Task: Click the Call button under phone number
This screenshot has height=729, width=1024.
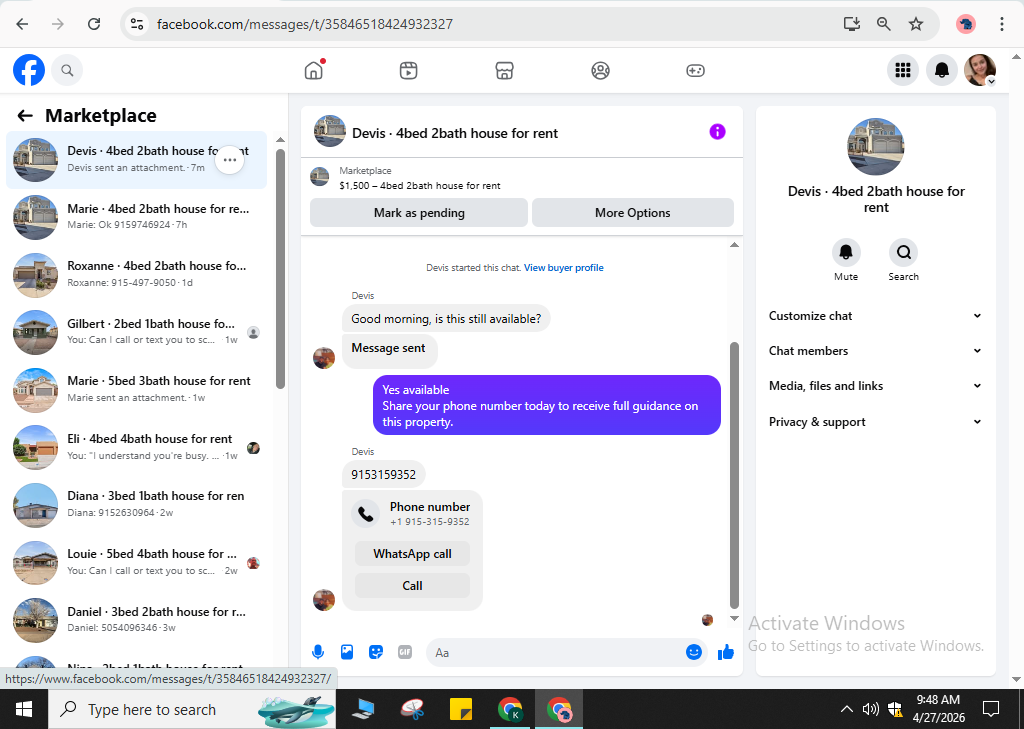Action: click(412, 586)
